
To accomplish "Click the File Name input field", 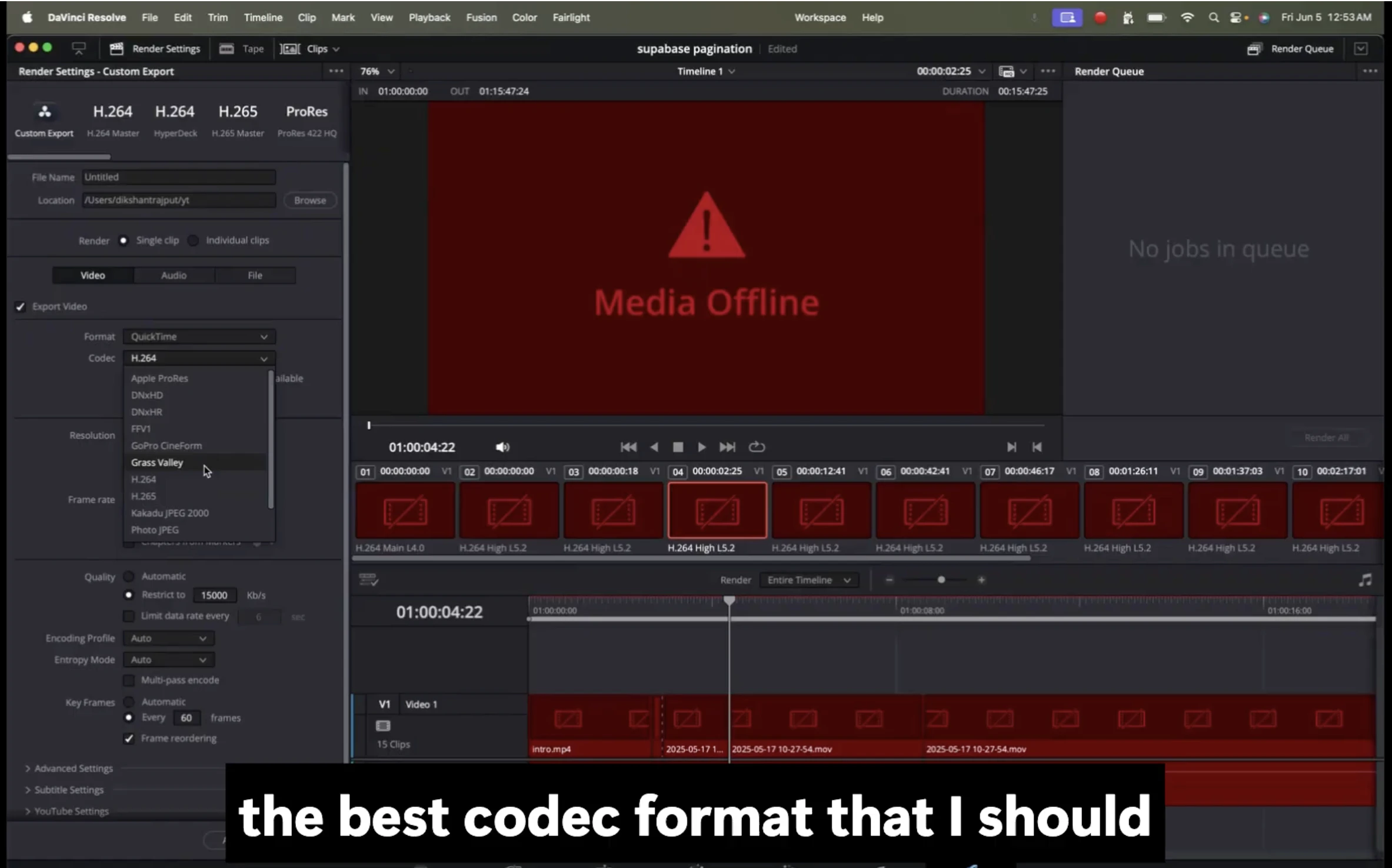I will click(x=179, y=177).
